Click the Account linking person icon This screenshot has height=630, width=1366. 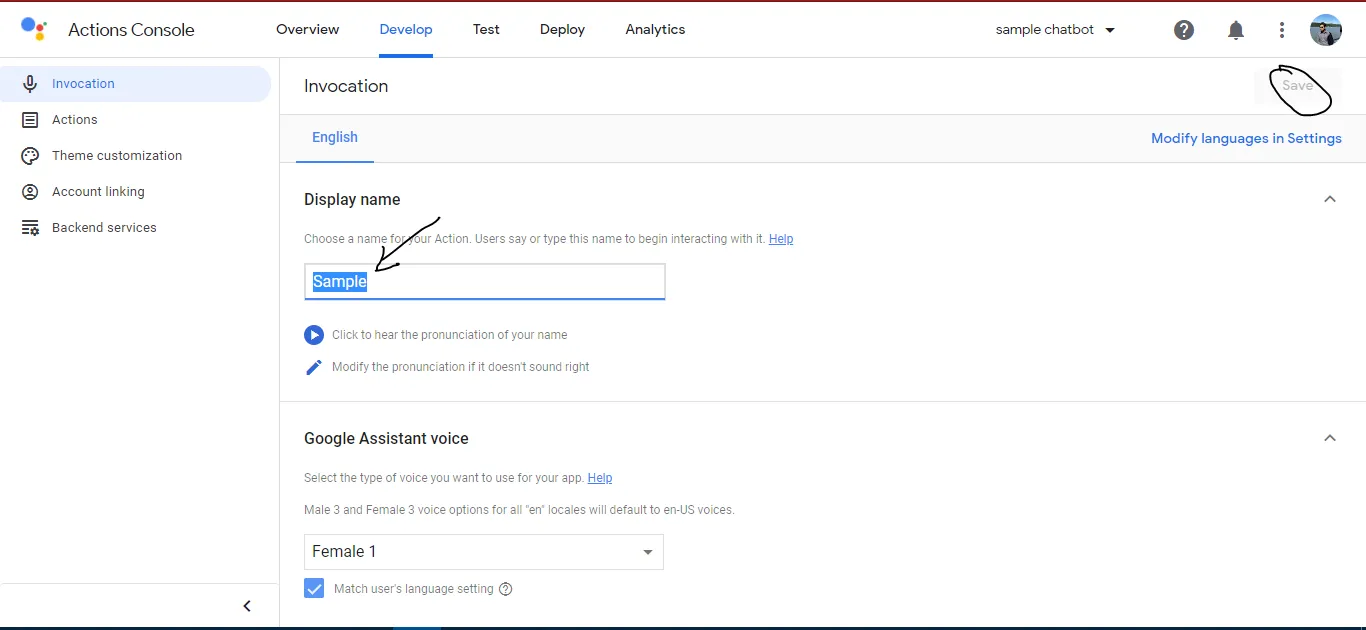[x=30, y=192]
